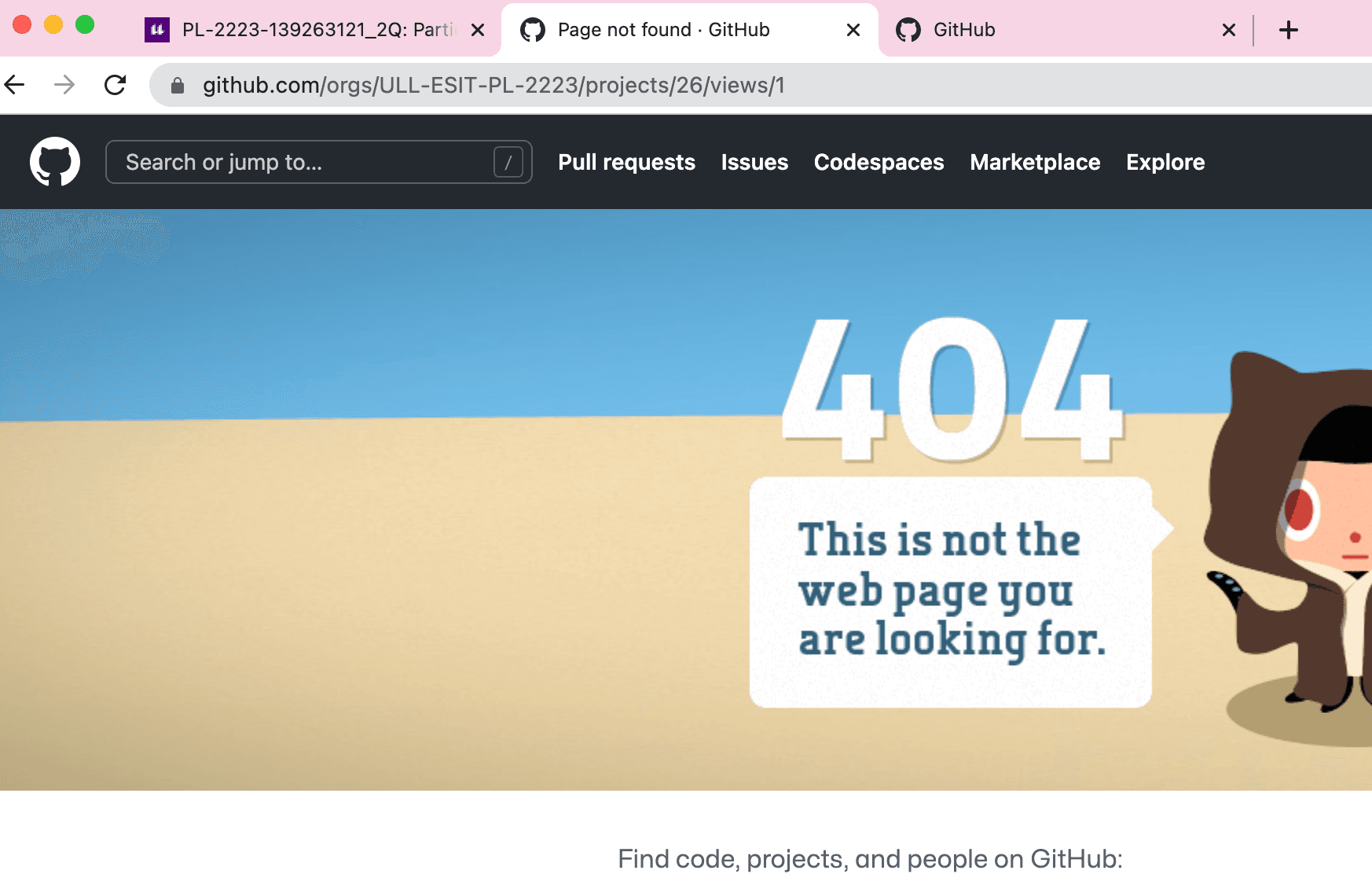Click the forward navigation arrow
The image size is (1372, 885).
tap(64, 85)
